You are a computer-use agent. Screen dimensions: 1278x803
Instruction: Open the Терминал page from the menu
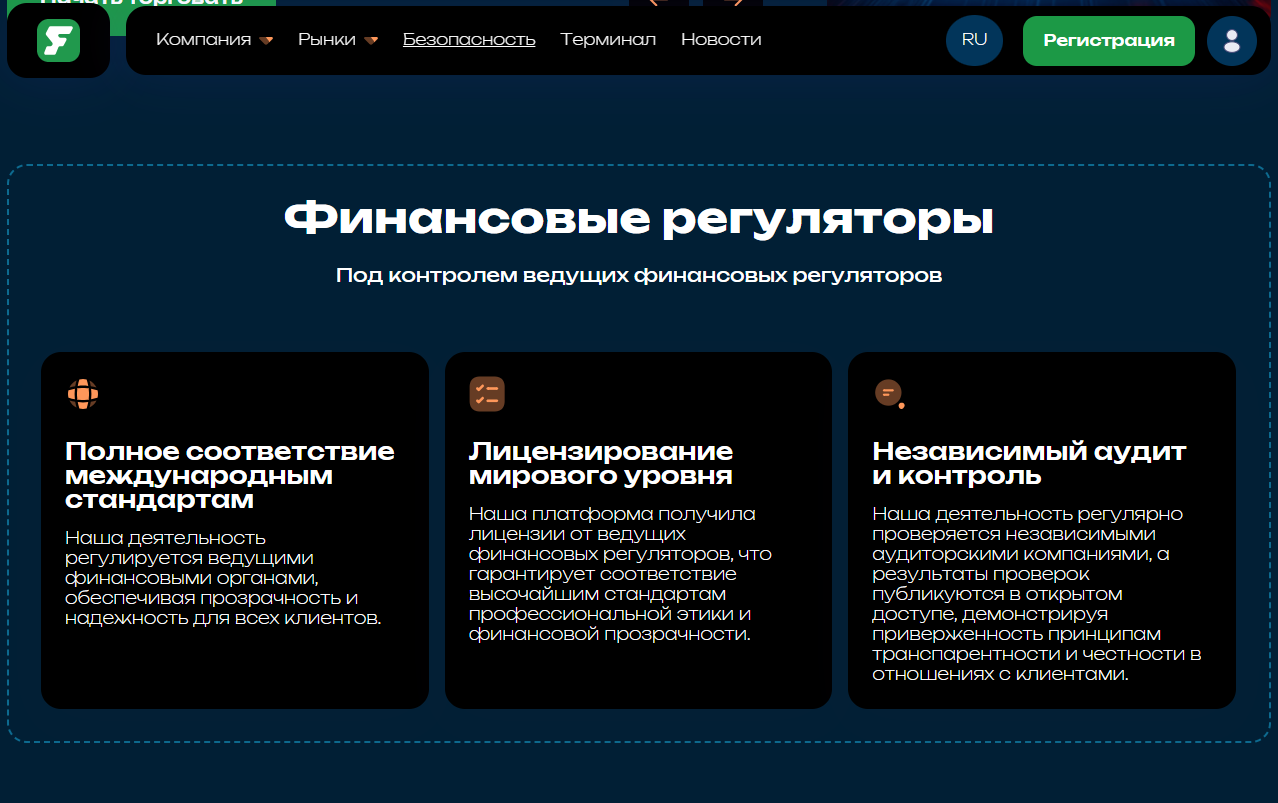[608, 40]
